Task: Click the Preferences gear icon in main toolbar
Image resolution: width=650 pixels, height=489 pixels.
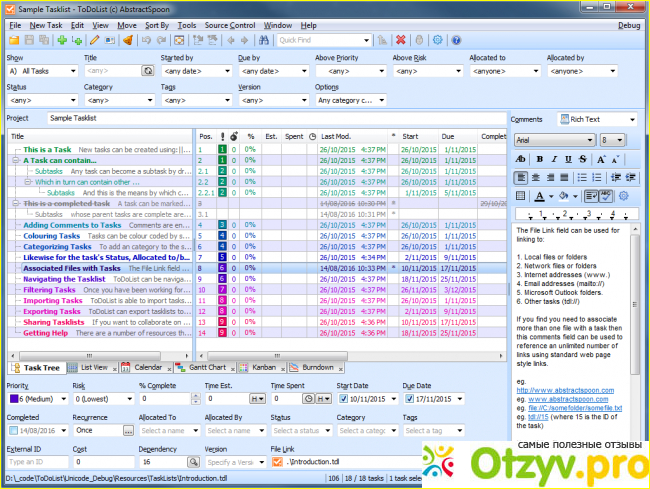Action: click(x=438, y=40)
